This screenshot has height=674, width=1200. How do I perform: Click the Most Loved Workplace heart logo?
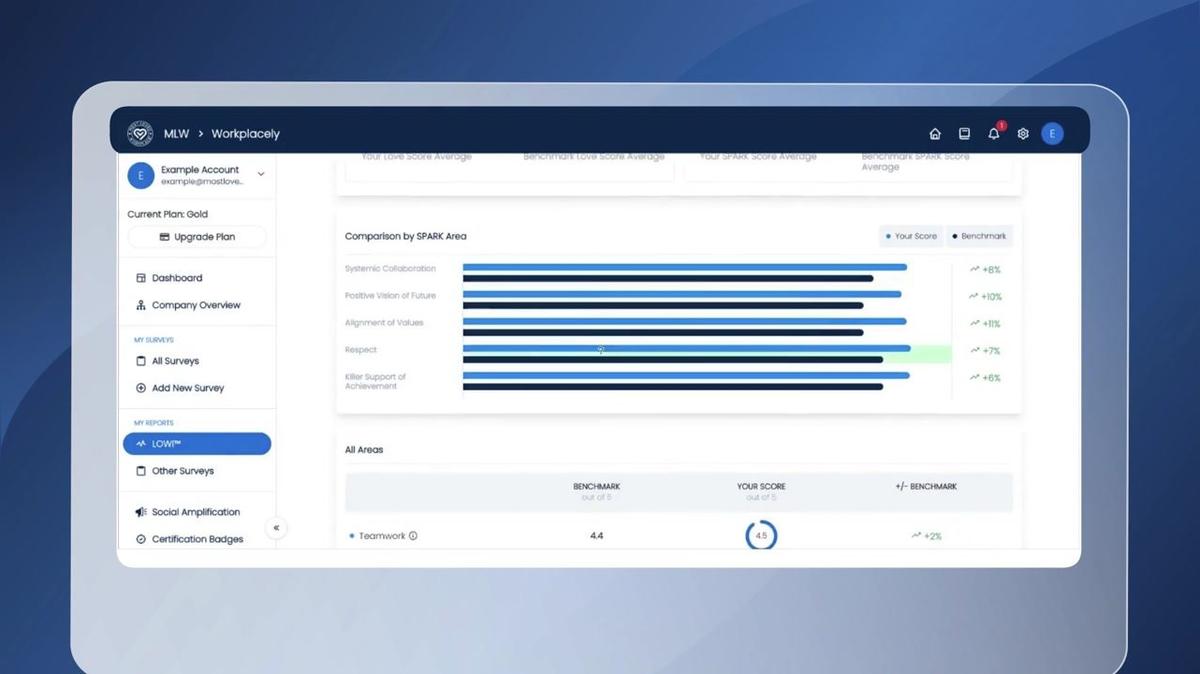coord(140,133)
